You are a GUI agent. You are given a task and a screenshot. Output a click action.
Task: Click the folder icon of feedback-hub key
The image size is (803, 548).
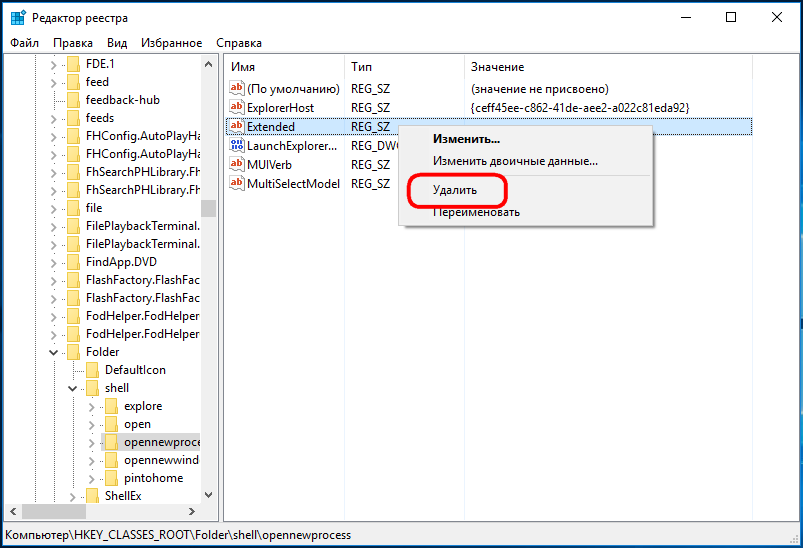pyautogui.click(x=74, y=100)
